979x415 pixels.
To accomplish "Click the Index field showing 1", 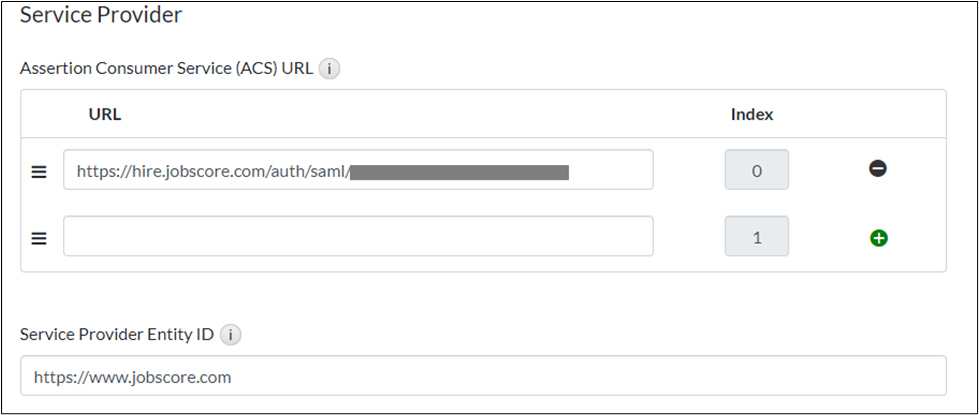I will click(756, 237).
